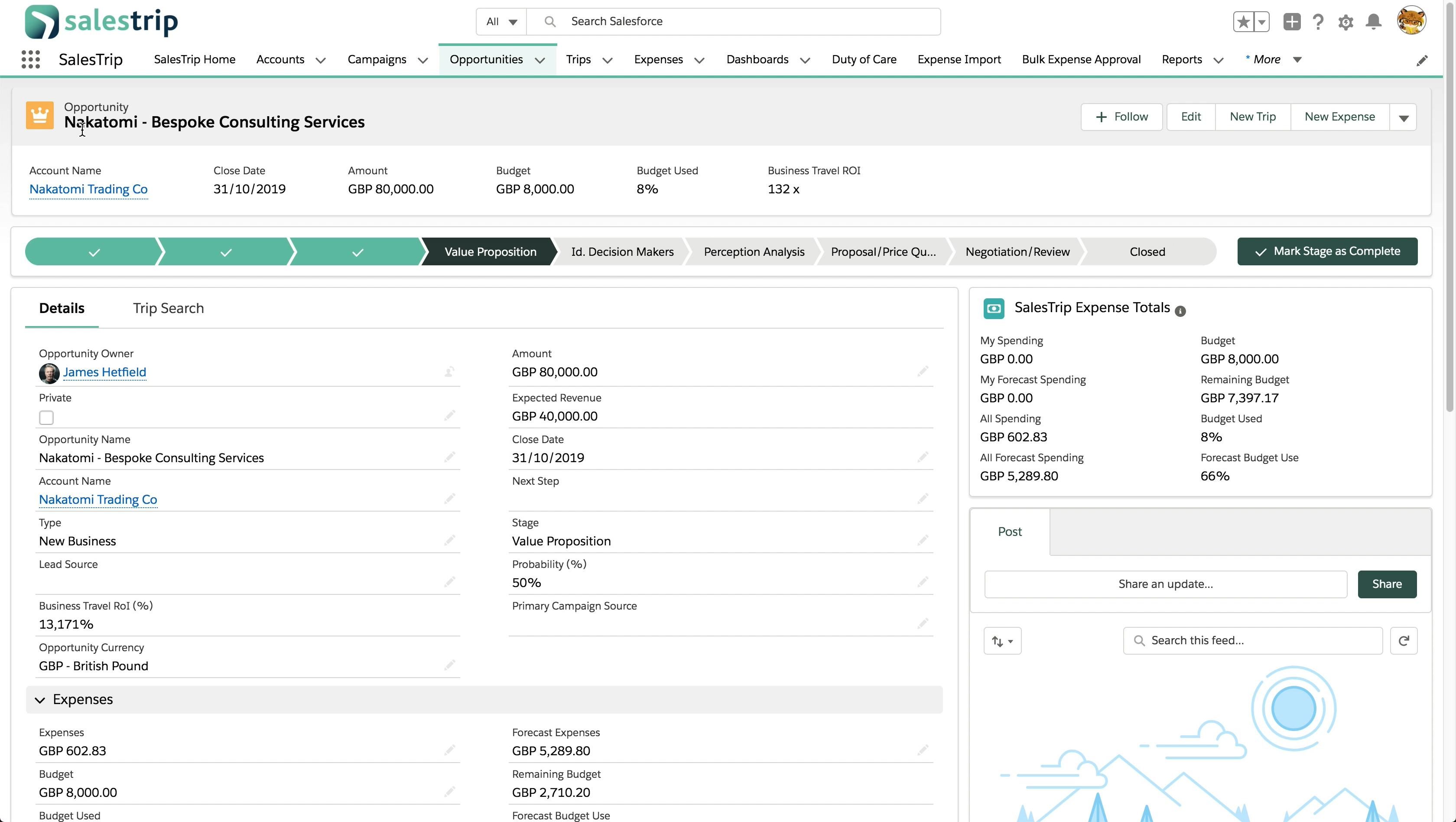The height and width of the screenshot is (822, 1456).
Task: Open the global actions plus icon
Action: pos(1291,22)
